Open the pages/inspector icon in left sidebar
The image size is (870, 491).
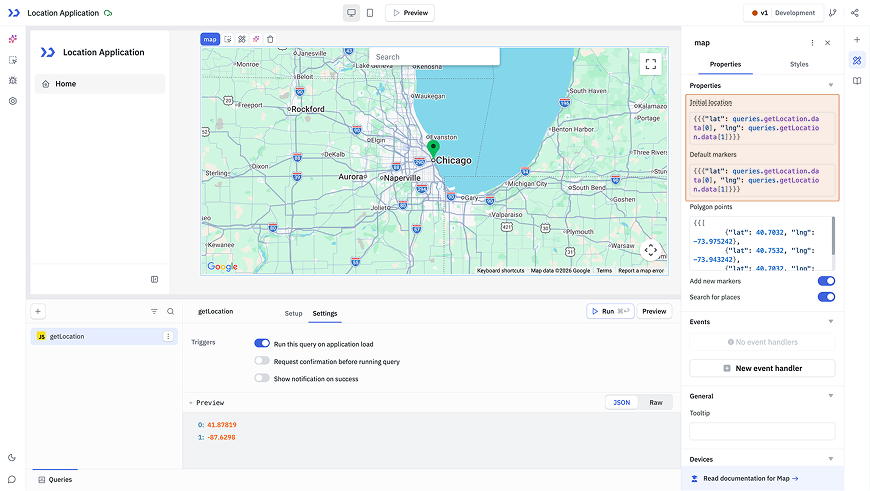(x=13, y=60)
